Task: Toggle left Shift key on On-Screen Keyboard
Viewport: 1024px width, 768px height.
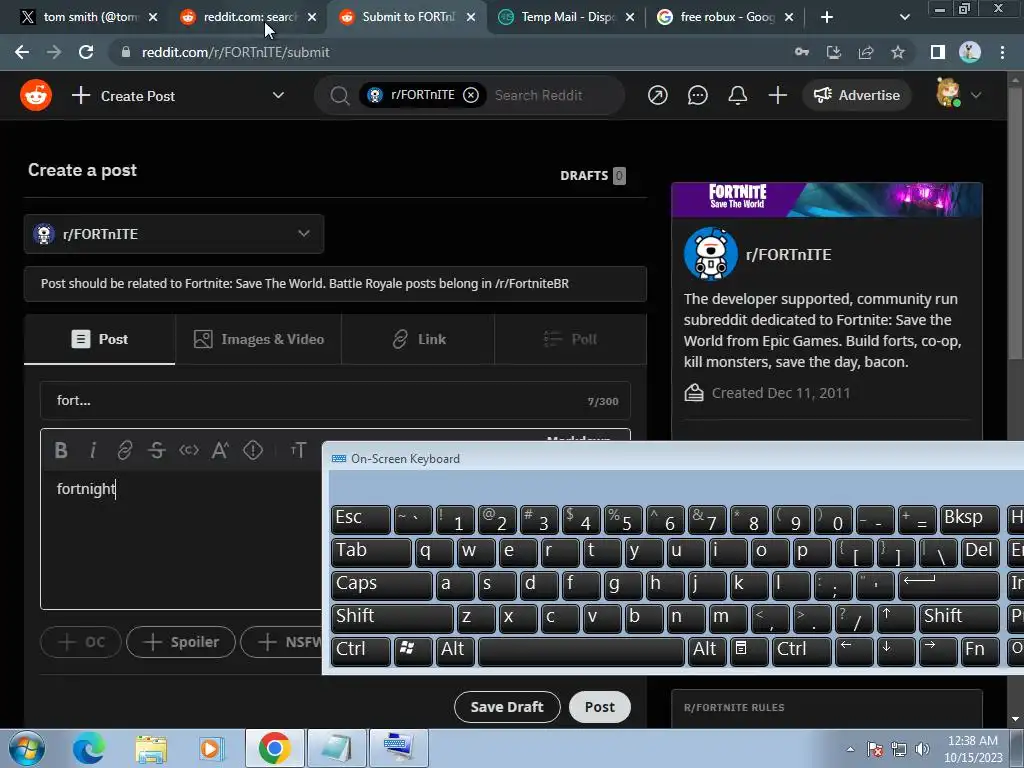Action: 392,618
